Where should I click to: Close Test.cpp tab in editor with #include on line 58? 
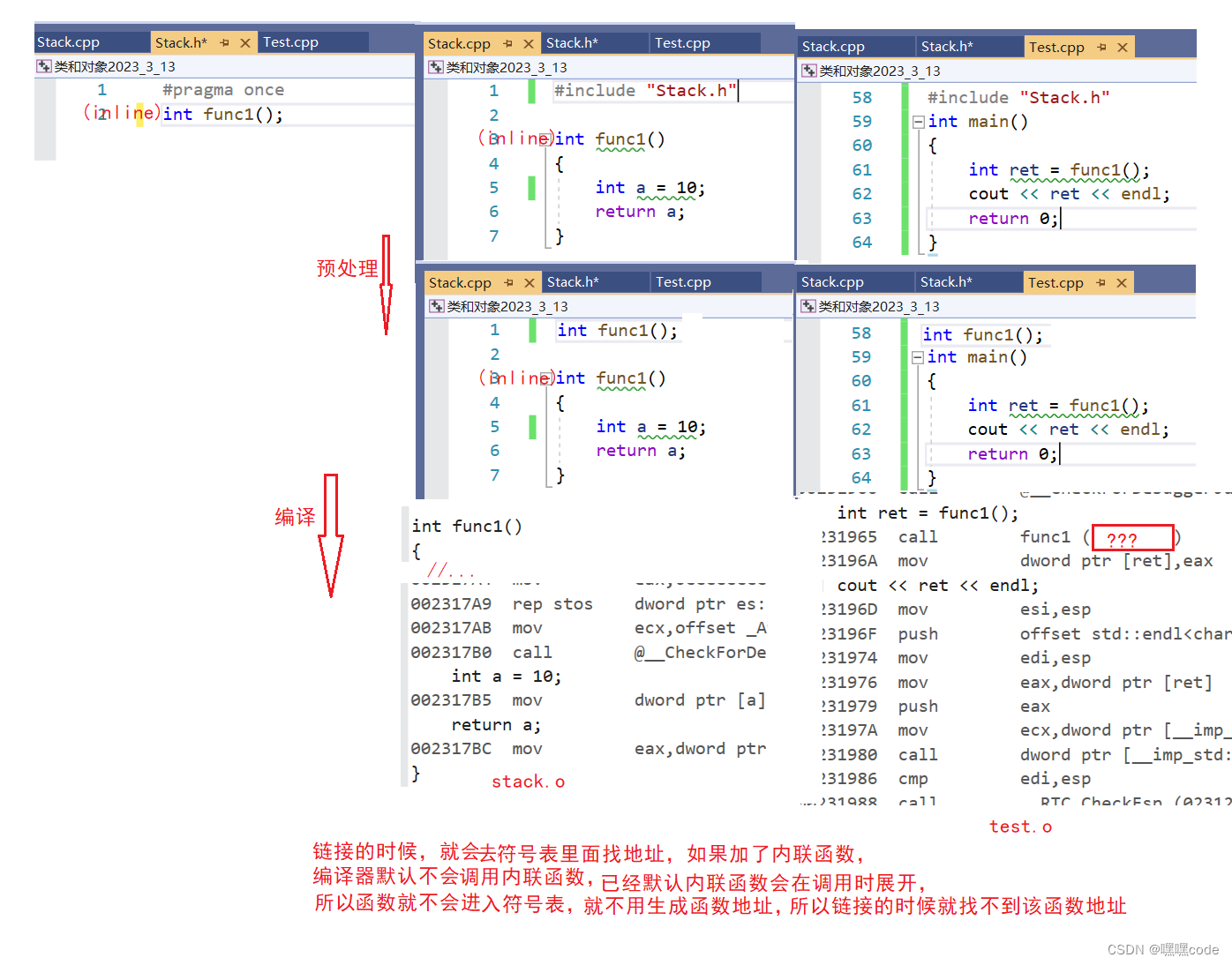pos(1123,47)
